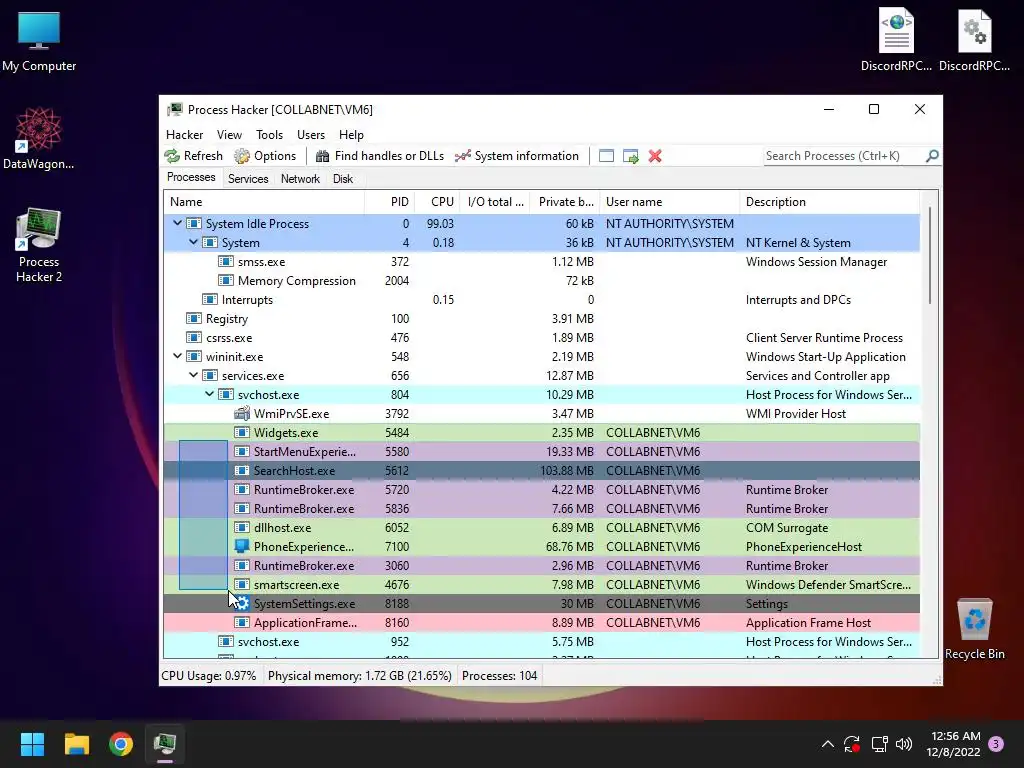Image resolution: width=1024 pixels, height=768 pixels.
Task: Open My Computer desktop icon
Action: coord(39,42)
